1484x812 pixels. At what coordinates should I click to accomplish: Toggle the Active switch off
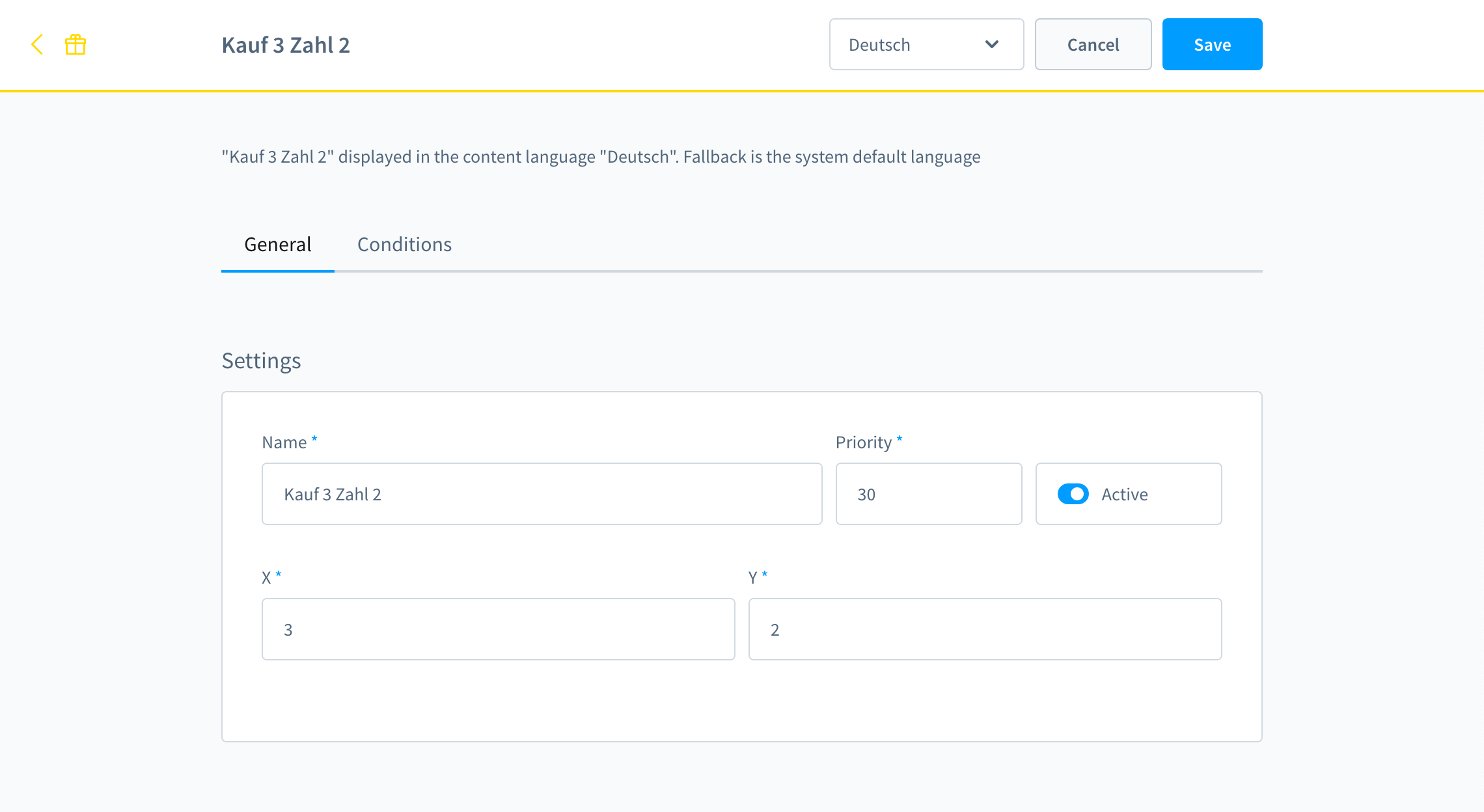coord(1073,494)
